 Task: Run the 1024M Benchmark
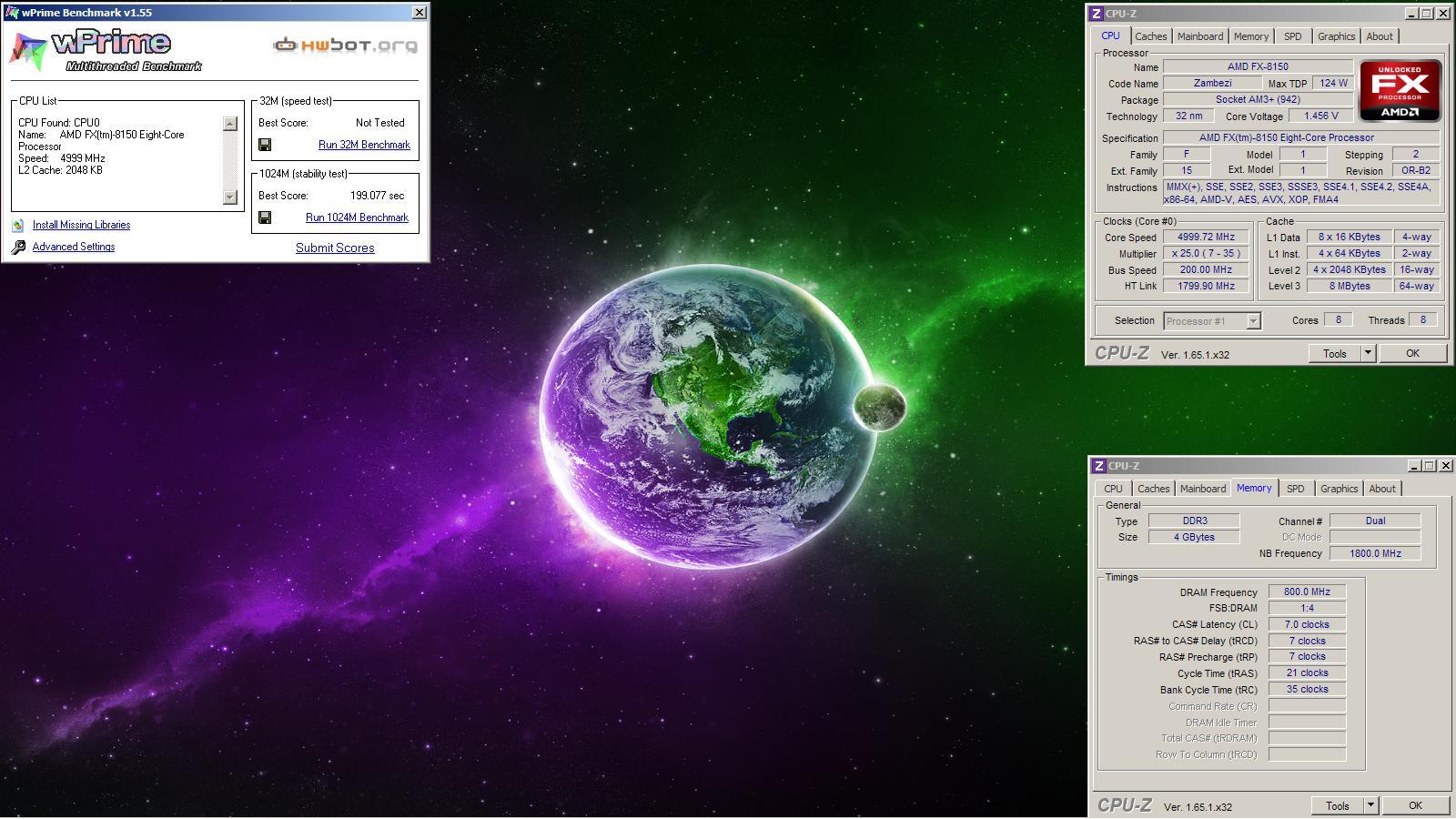coord(357,217)
